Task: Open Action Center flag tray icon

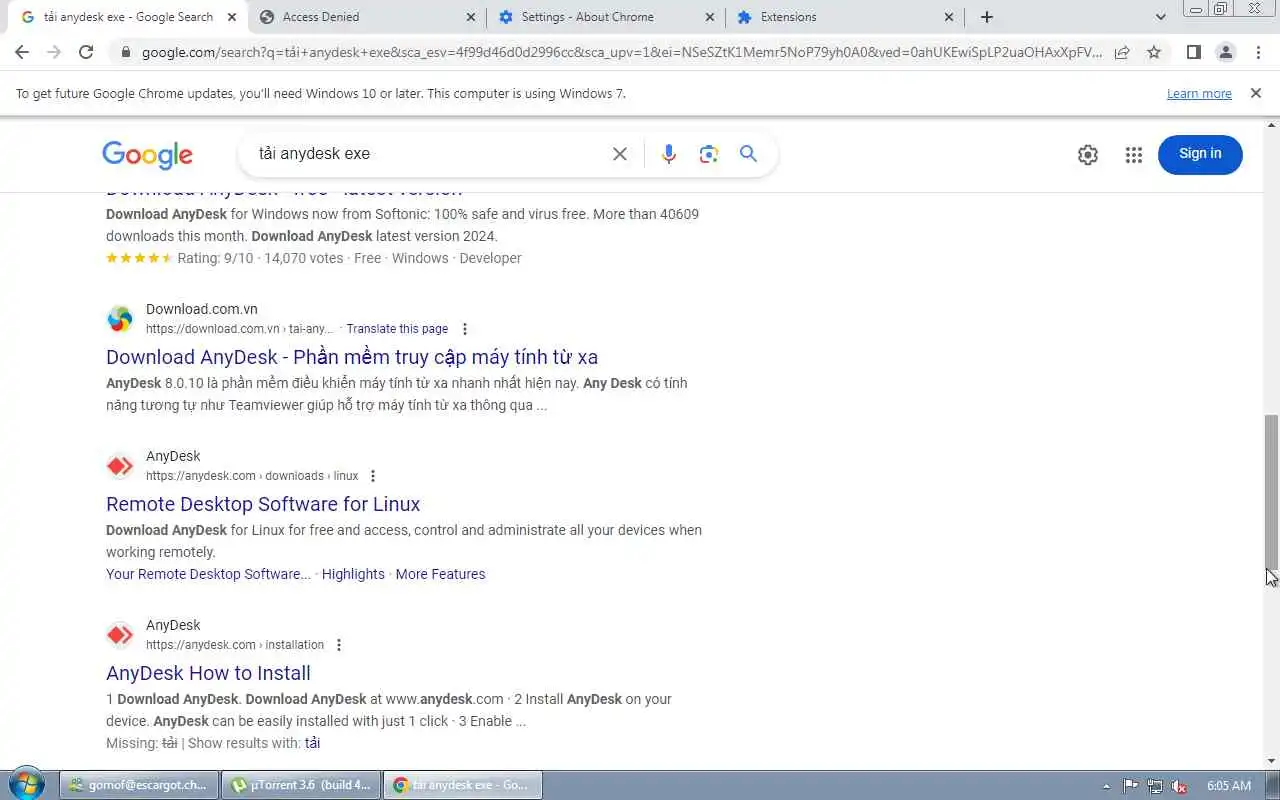Action: [1131, 786]
